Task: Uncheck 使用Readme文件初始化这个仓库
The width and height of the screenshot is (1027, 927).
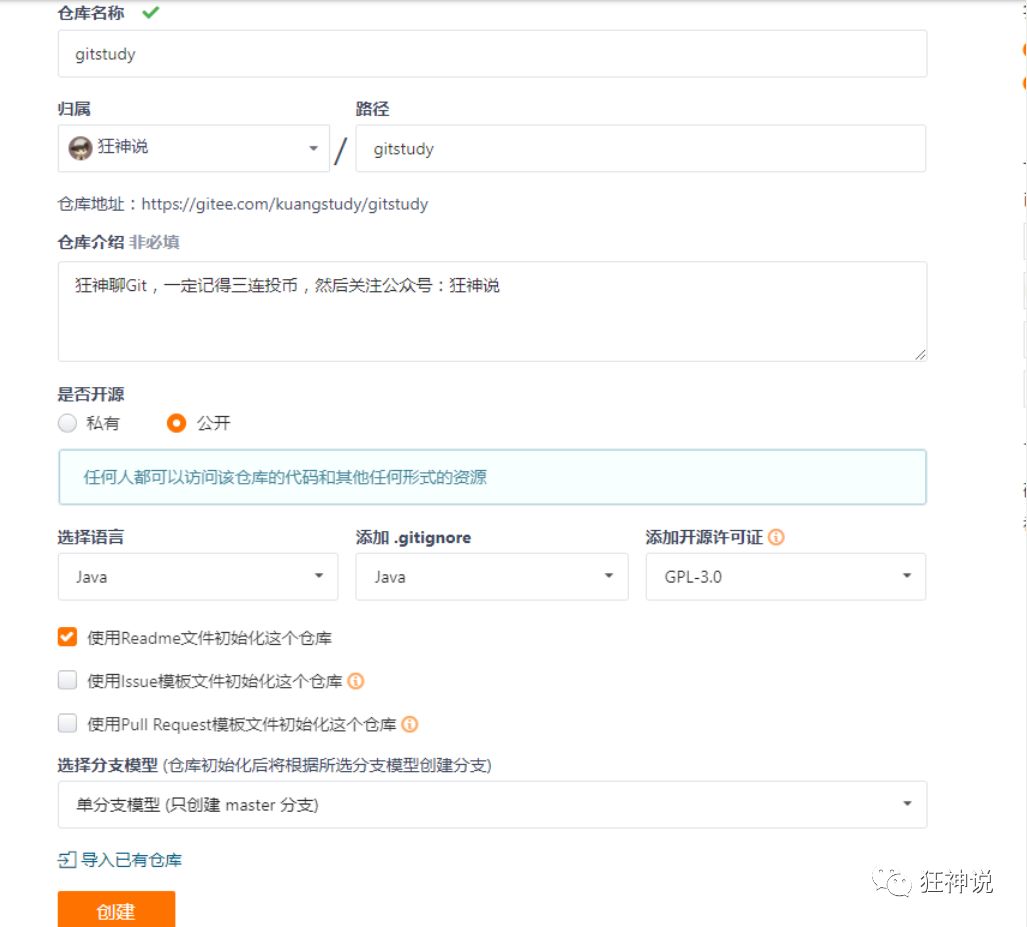Action: pos(67,635)
